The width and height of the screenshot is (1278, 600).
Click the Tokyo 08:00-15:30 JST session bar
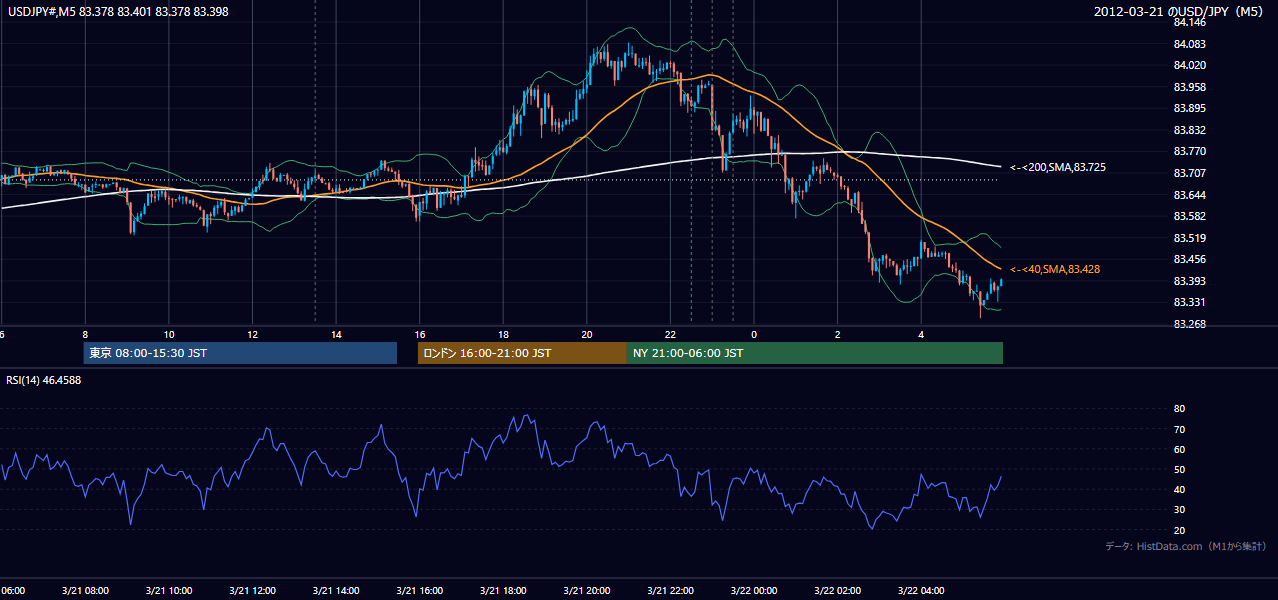tap(240, 353)
